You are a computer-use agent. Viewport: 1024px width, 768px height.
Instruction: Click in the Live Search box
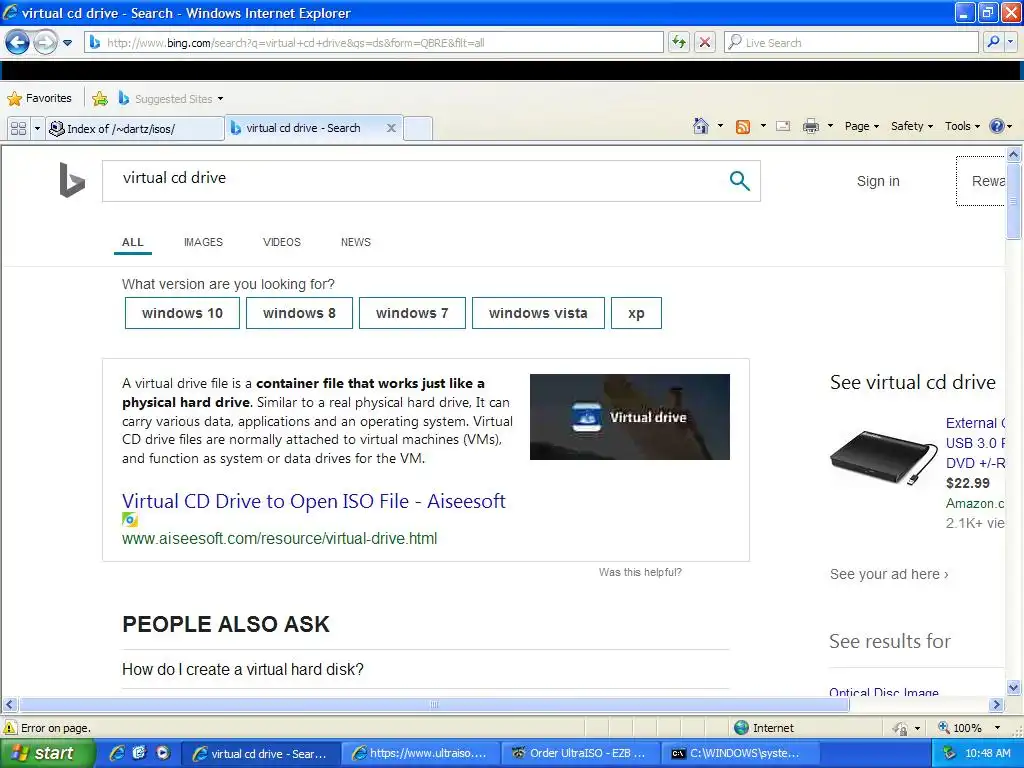851,42
